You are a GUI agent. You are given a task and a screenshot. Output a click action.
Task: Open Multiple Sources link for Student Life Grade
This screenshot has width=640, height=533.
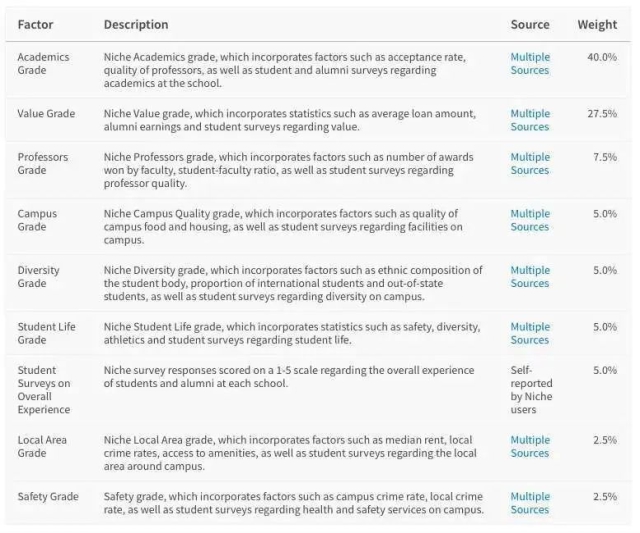[x=530, y=333]
